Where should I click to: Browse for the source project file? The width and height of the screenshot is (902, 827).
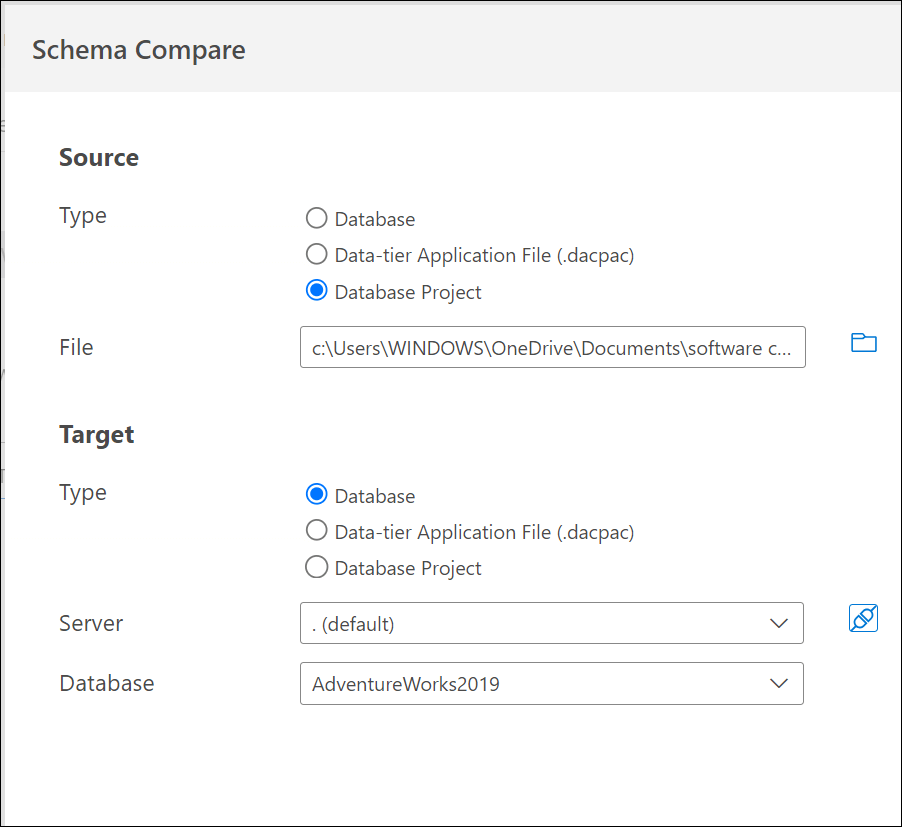[x=863, y=344]
